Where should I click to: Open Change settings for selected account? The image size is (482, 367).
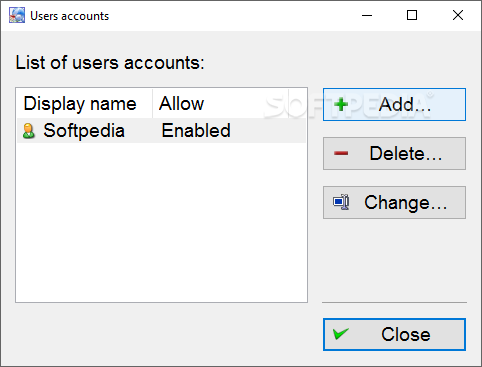[394, 202]
